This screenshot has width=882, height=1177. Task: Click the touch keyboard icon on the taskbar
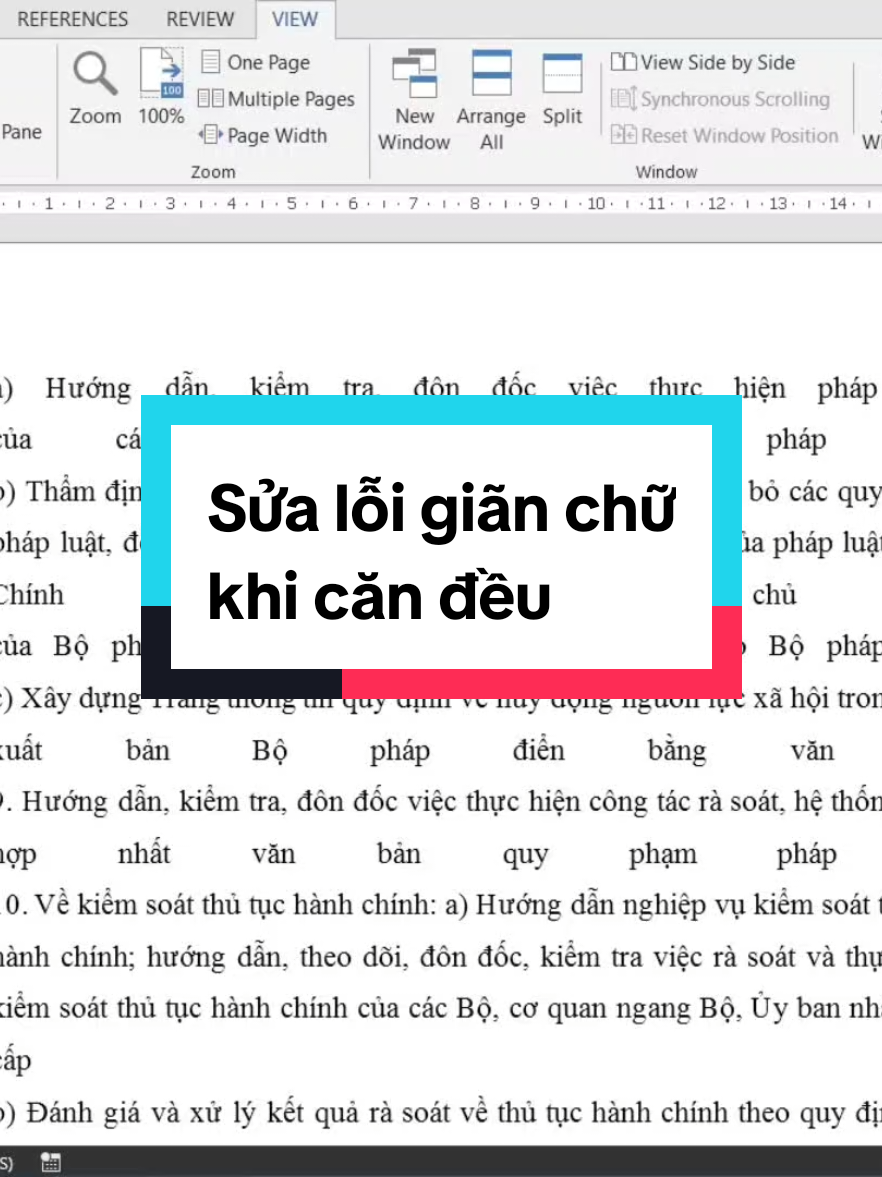pos(50,1162)
